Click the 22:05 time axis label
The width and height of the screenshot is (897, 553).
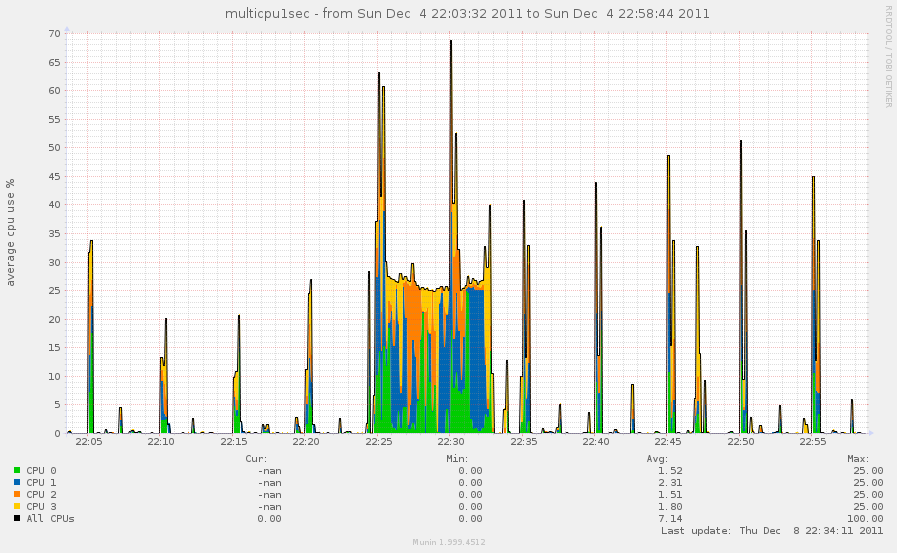click(89, 441)
